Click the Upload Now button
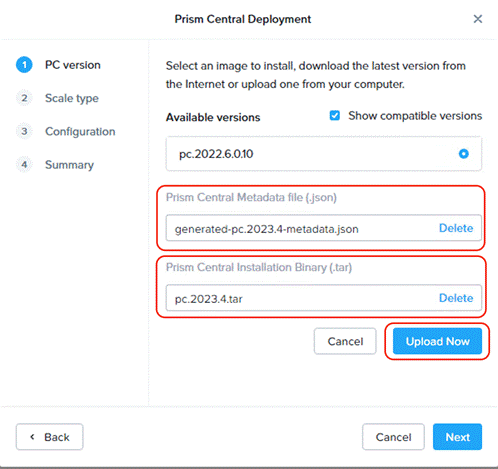The image size is (498, 469). [437, 341]
